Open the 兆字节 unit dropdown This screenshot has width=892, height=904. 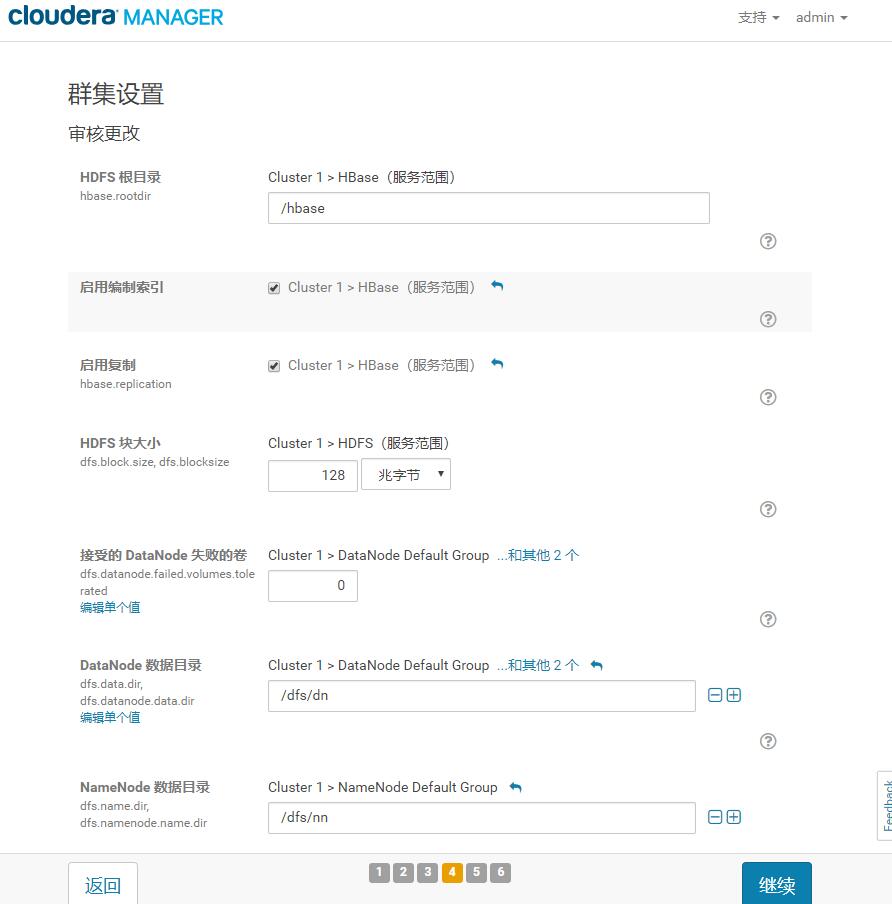[406, 475]
